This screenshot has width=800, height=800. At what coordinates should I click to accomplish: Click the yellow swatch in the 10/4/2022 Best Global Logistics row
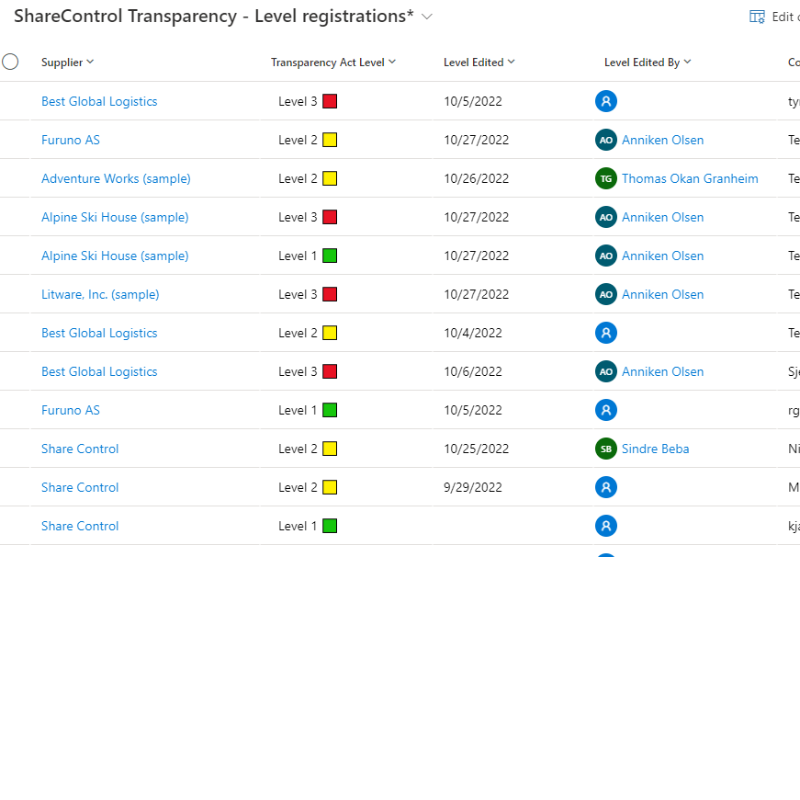(330, 333)
